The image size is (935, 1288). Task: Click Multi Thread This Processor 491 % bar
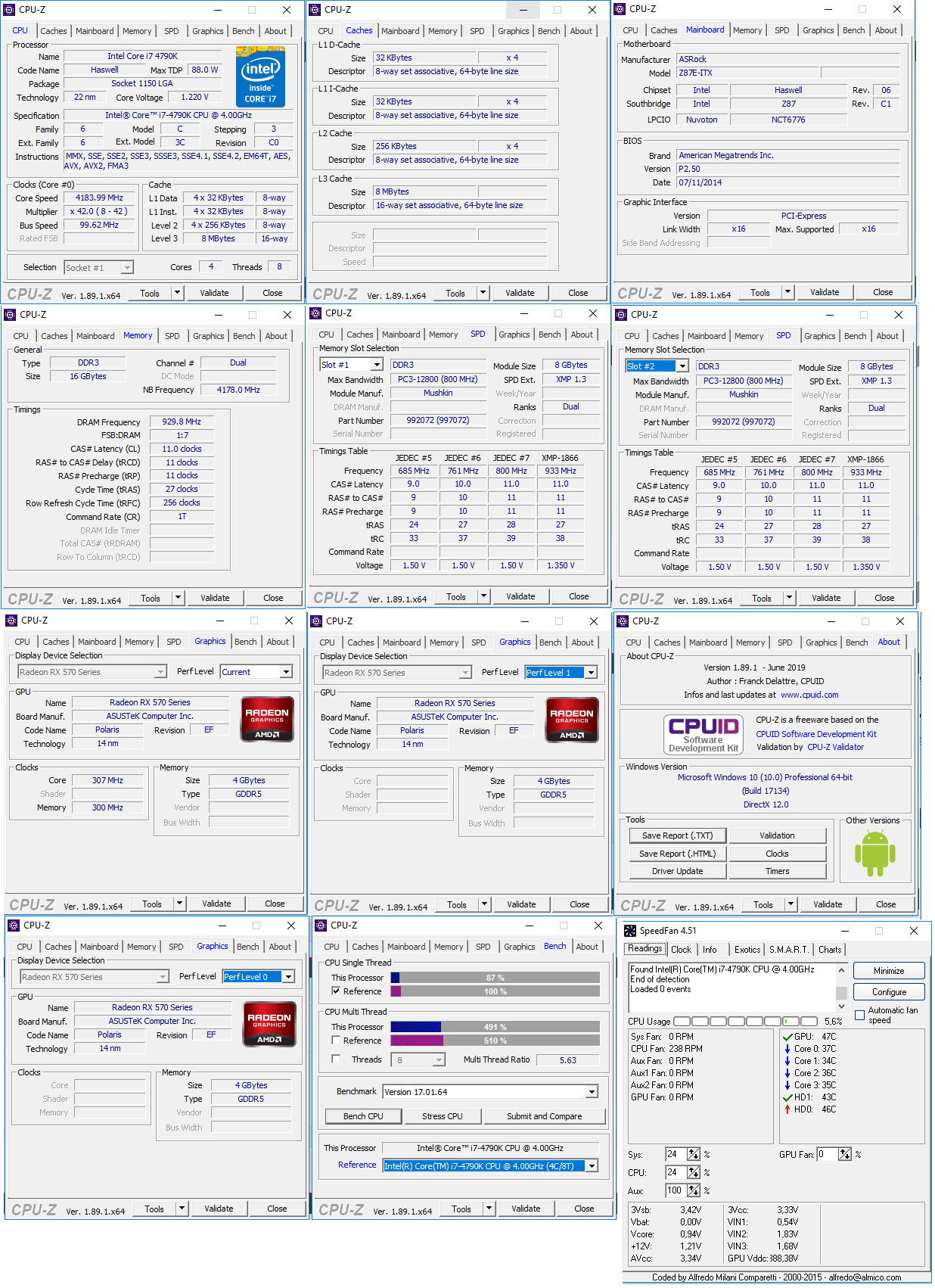[495, 1027]
